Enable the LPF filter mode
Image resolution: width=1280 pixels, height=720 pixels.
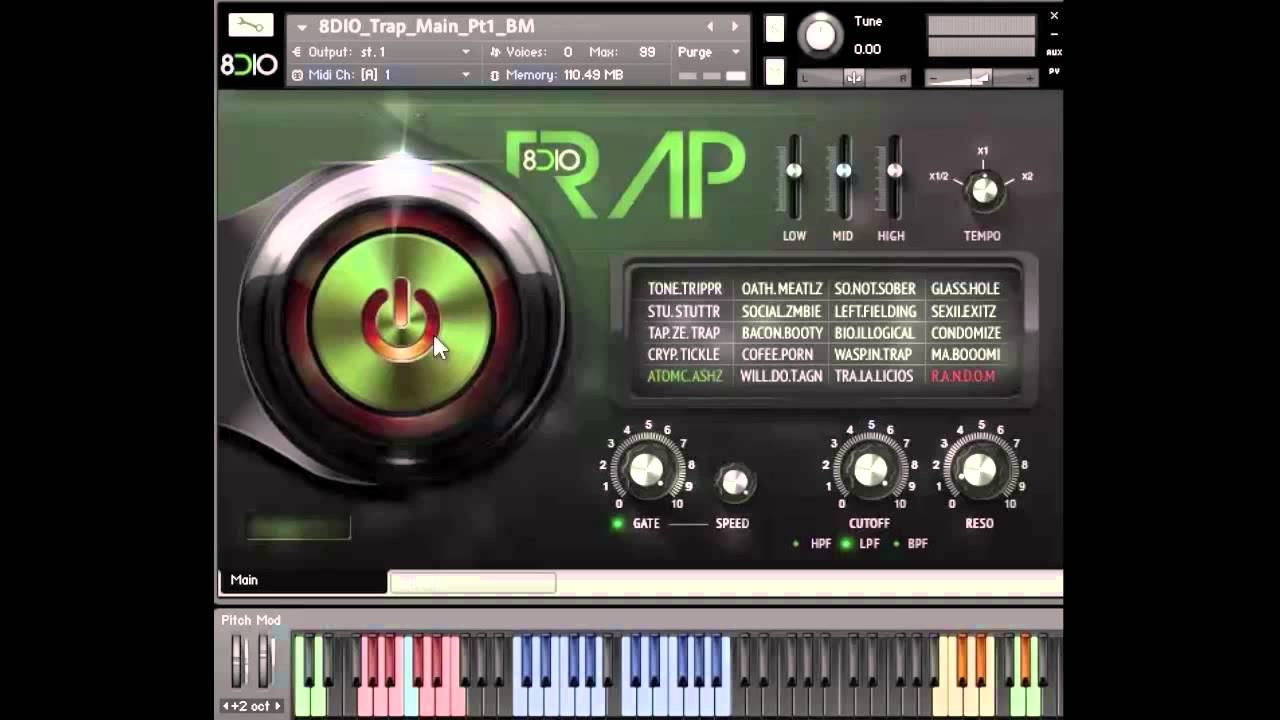click(x=846, y=544)
